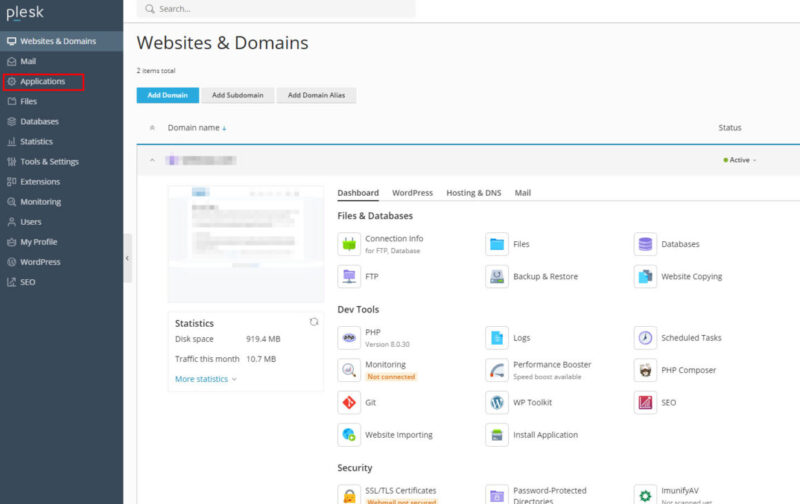Expand the More statistics link
Screen dimensions: 800x504
(x=206, y=379)
